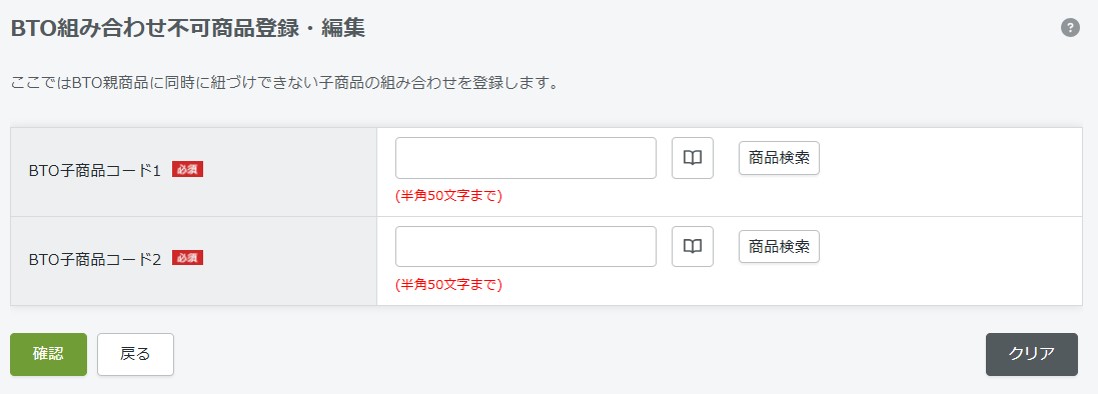Click the green 確認 button
Image resolution: width=1098 pixels, height=394 pixels.
point(48,354)
